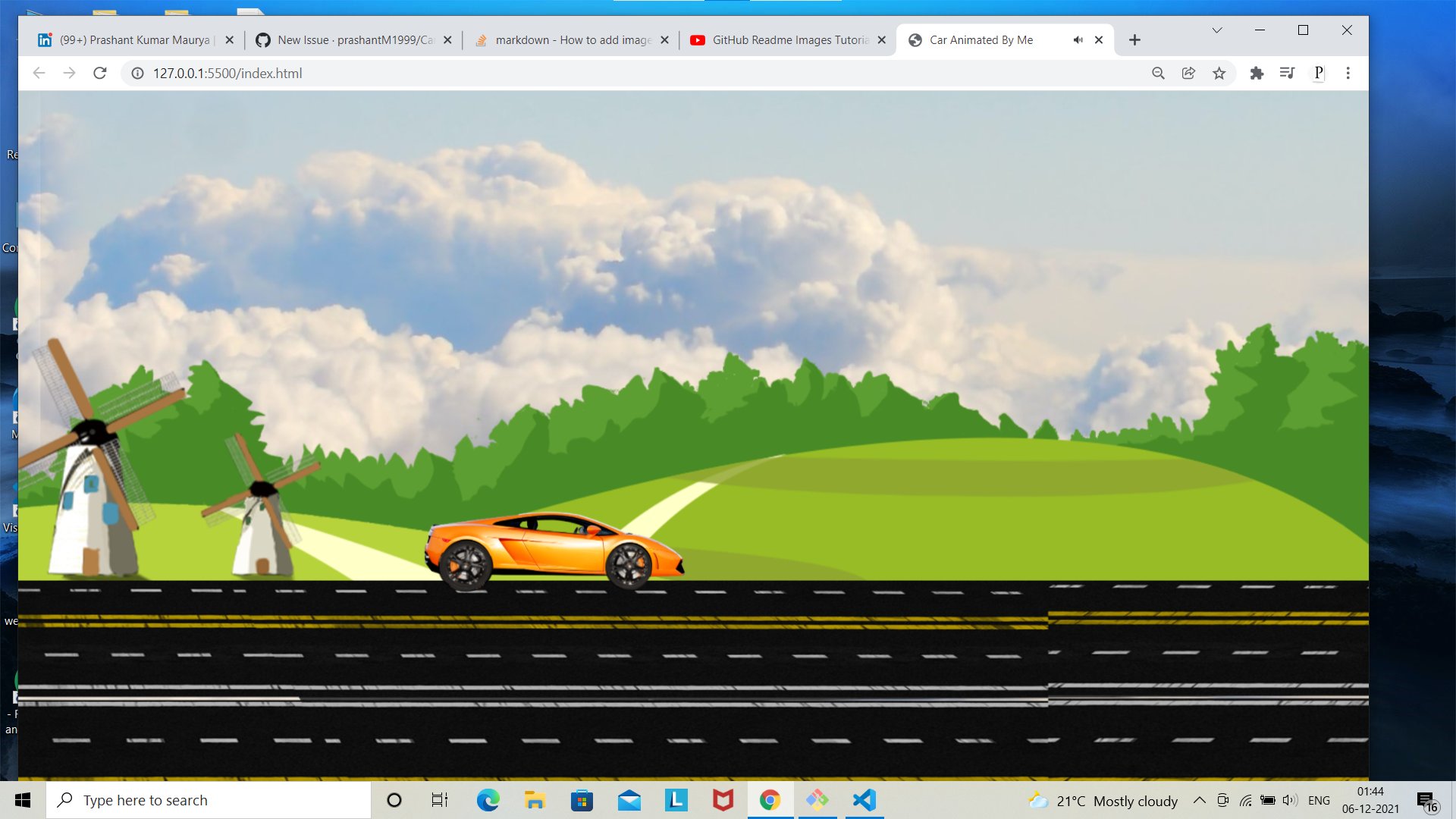Open the tab search chevron dropdown

(1216, 30)
